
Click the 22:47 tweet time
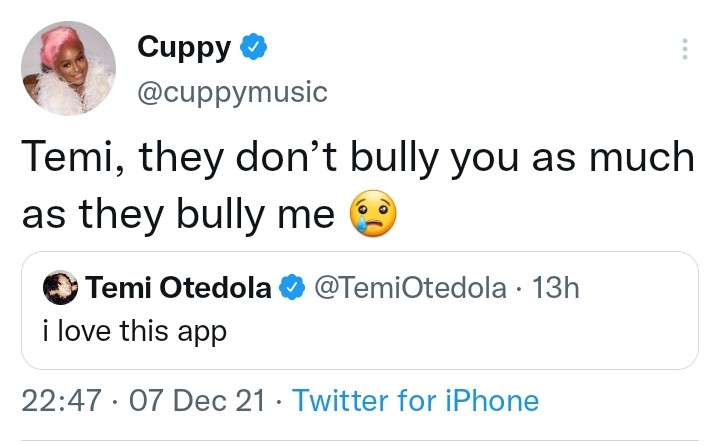point(60,402)
